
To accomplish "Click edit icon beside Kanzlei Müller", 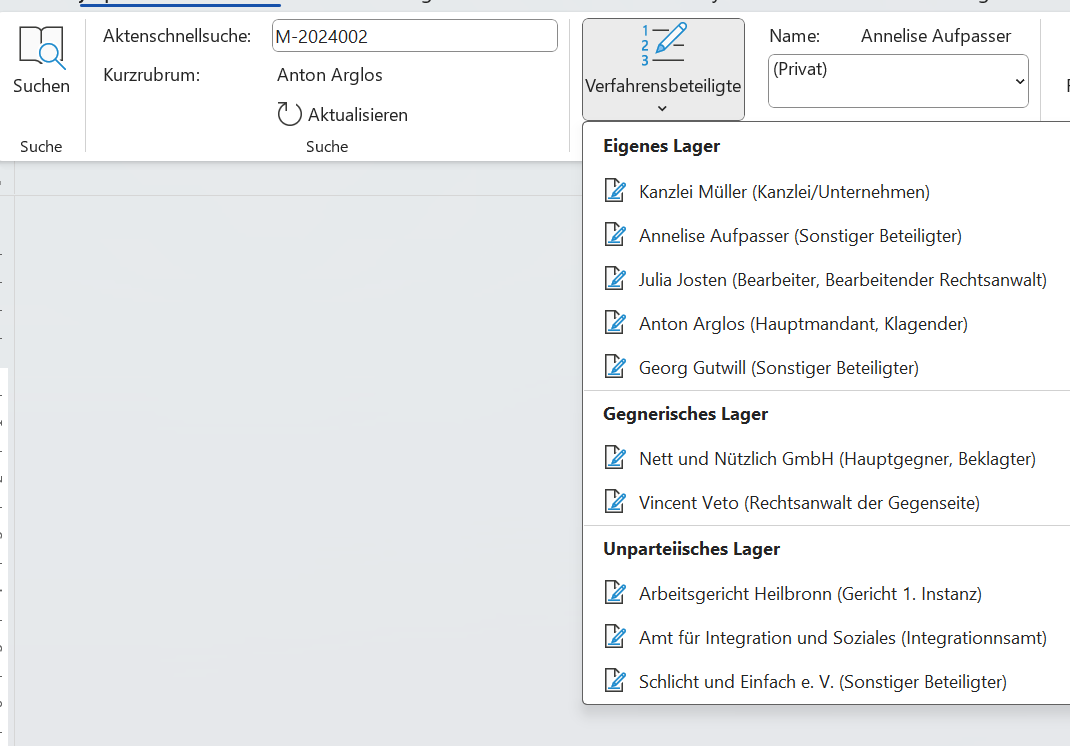I will tap(615, 191).
